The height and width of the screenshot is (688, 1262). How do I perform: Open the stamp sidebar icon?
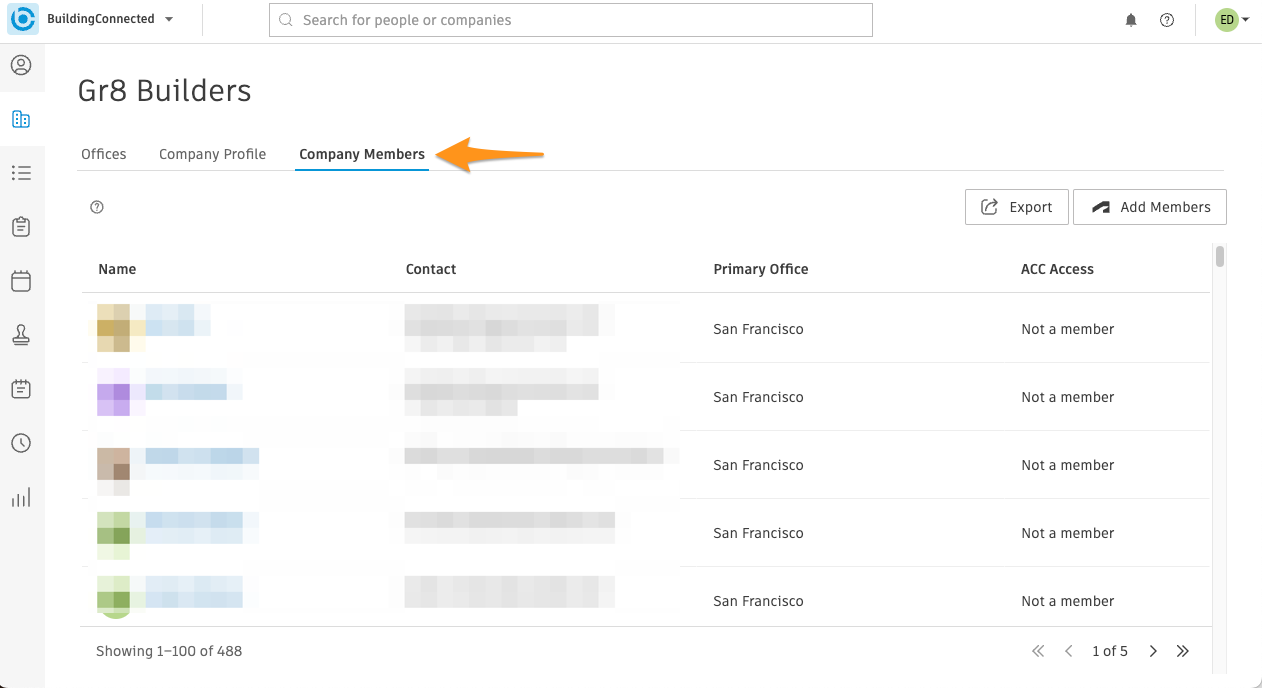point(21,335)
